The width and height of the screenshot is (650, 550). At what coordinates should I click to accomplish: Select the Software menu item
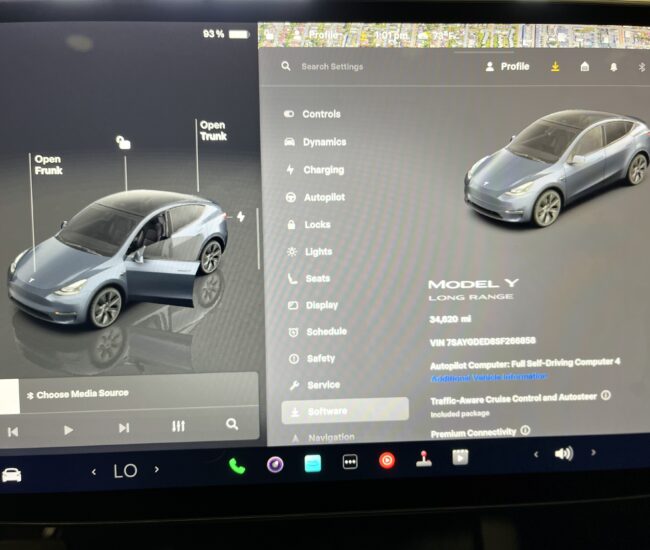(x=345, y=411)
